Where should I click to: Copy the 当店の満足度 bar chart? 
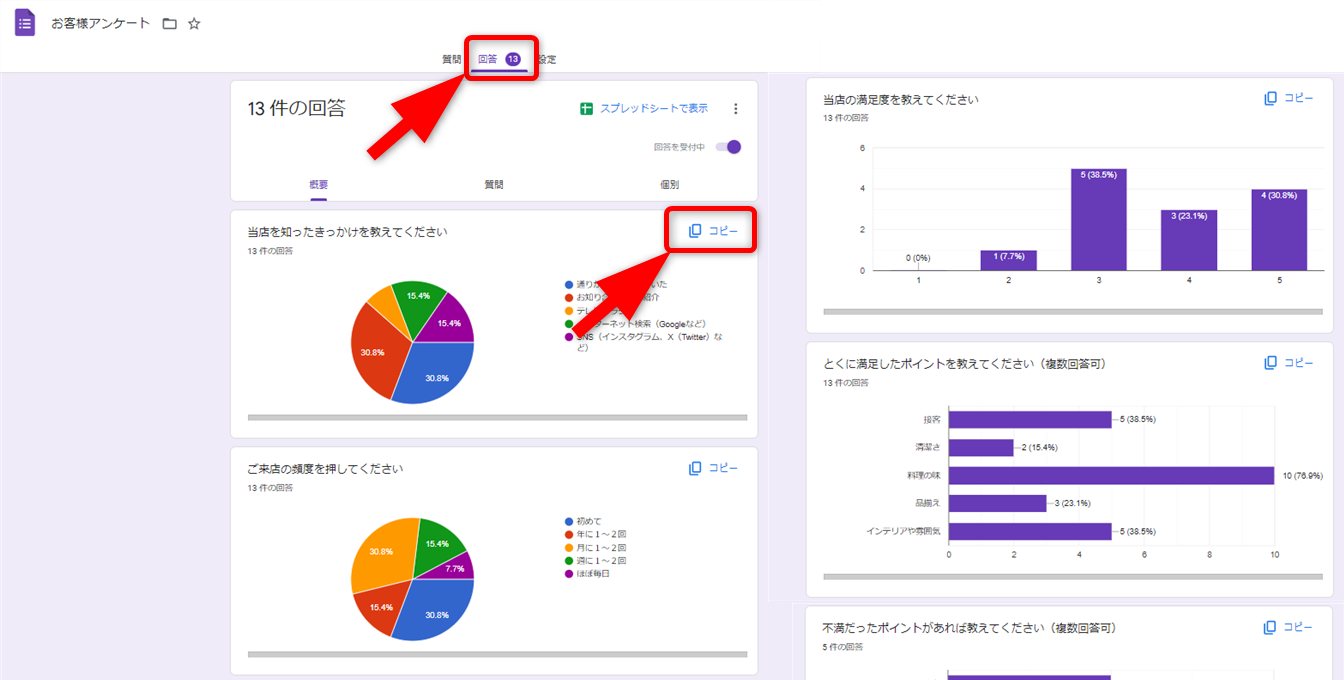point(1288,98)
